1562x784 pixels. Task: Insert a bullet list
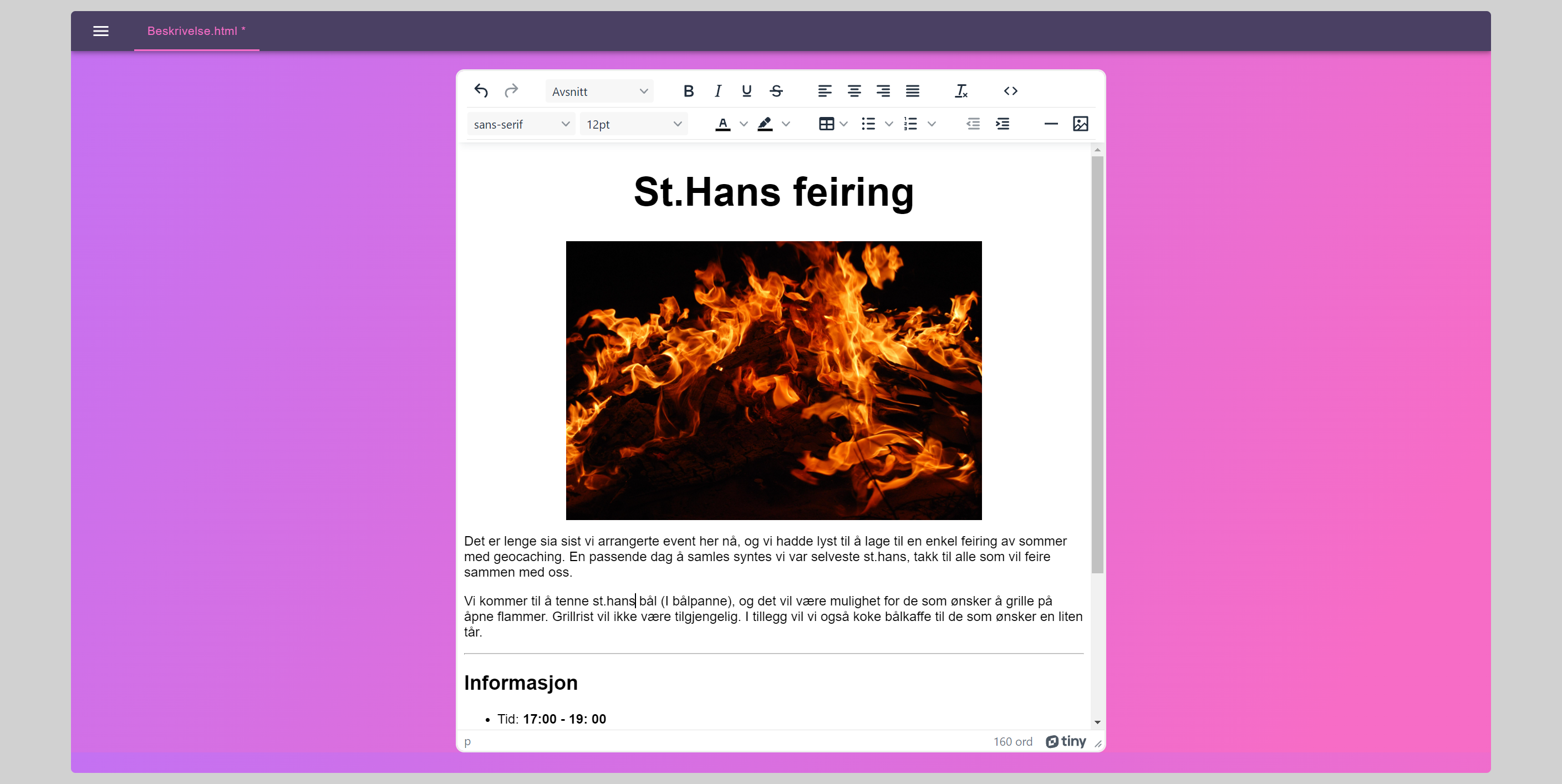[868, 124]
